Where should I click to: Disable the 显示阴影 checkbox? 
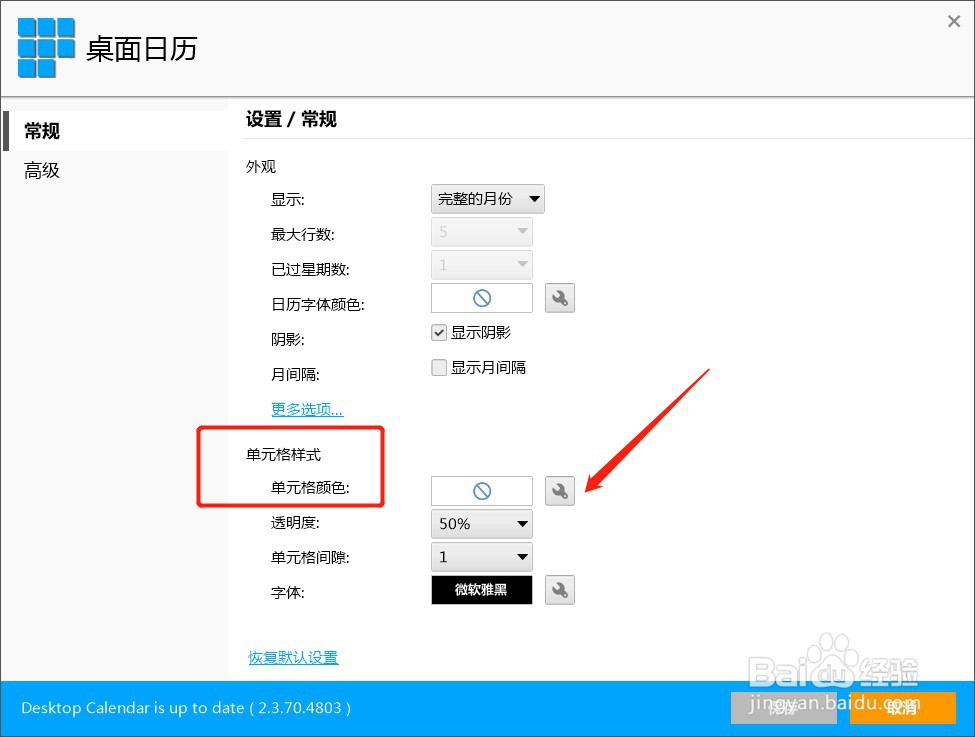click(438, 332)
